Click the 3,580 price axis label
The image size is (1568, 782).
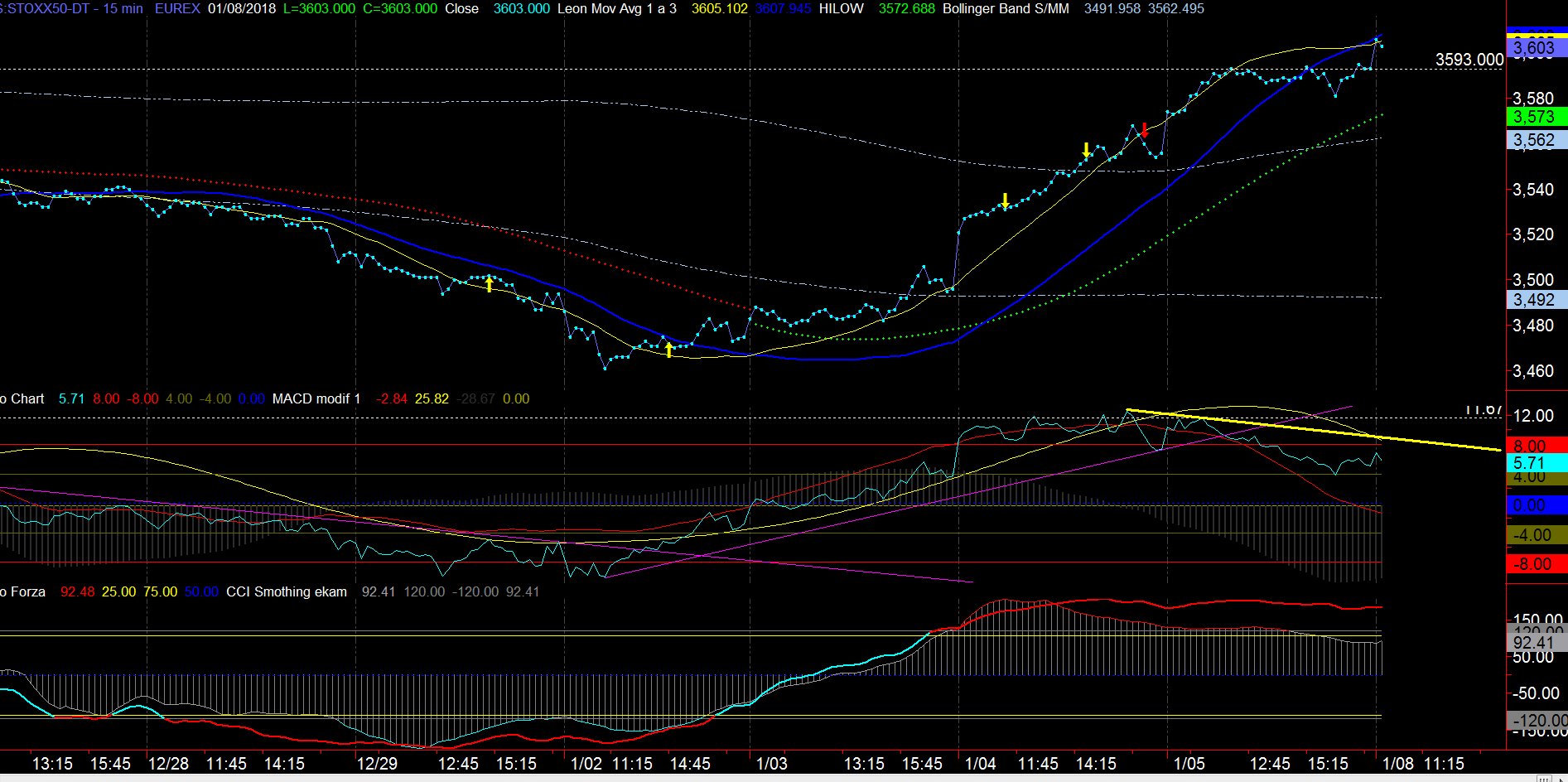coord(1533,99)
